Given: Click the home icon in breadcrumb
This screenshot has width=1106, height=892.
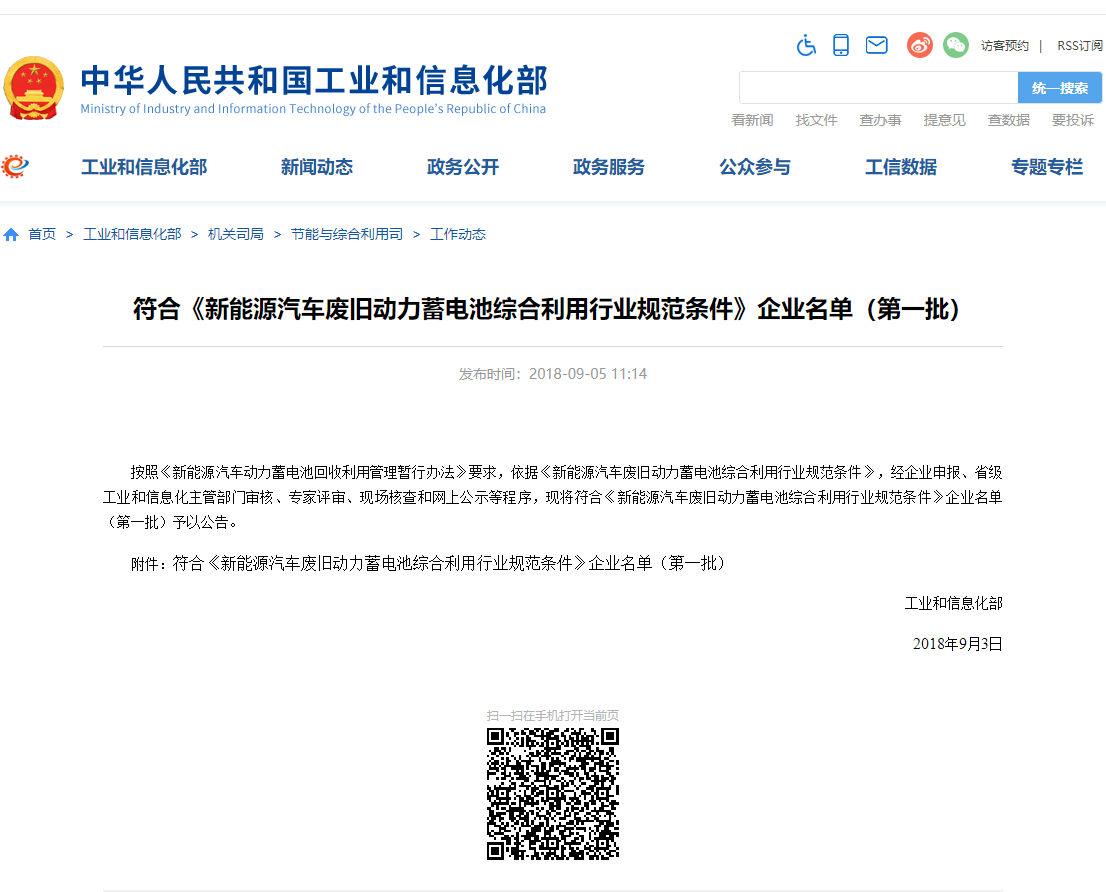Looking at the screenshot, I should pos(11,235).
